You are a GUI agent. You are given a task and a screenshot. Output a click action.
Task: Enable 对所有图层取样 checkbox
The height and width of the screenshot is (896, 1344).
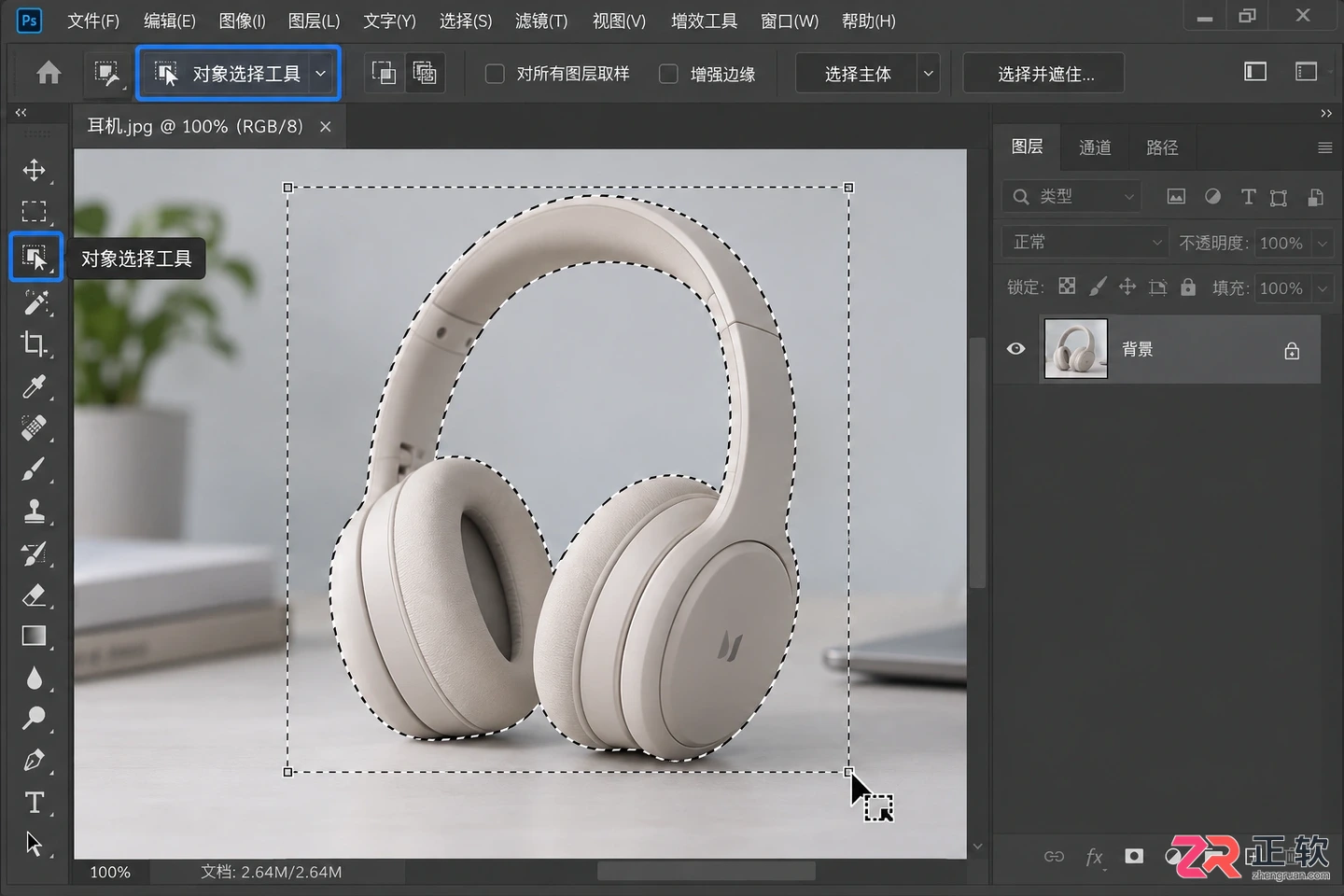pyautogui.click(x=496, y=74)
